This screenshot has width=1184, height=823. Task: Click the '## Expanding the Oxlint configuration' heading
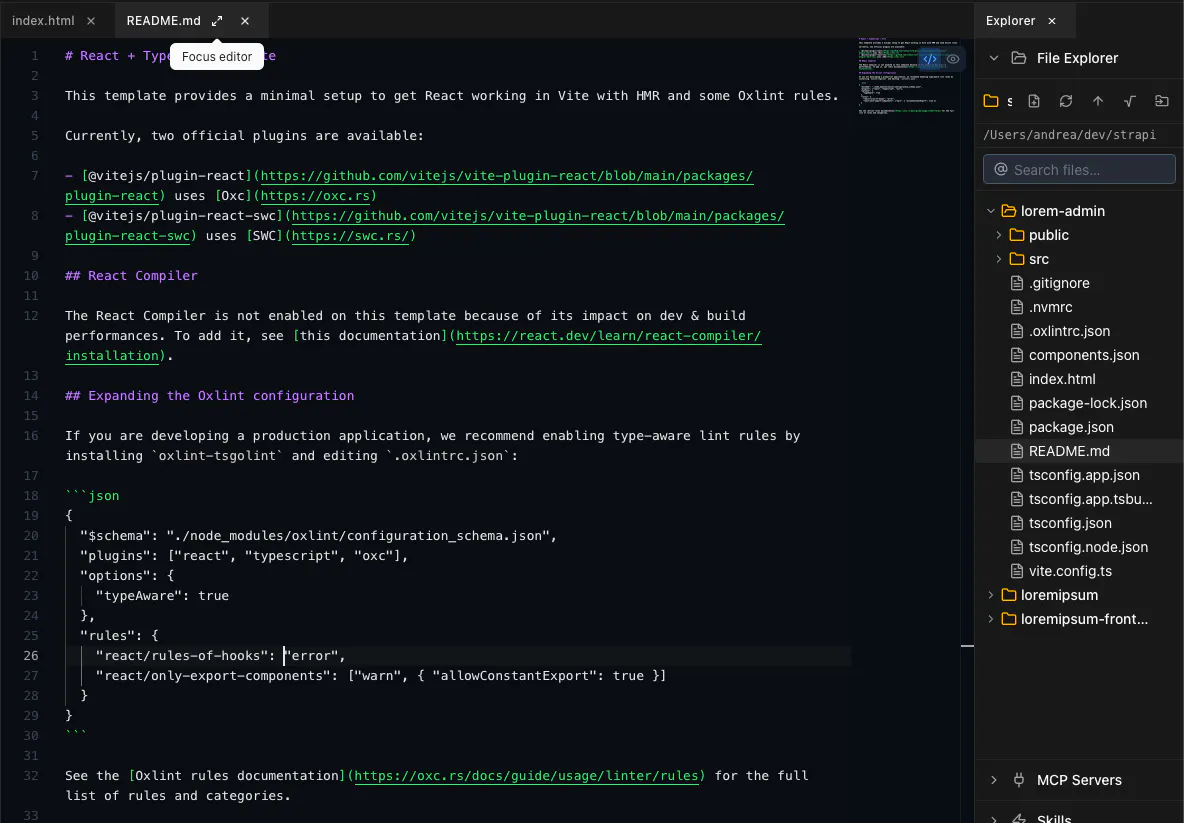[209, 396]
